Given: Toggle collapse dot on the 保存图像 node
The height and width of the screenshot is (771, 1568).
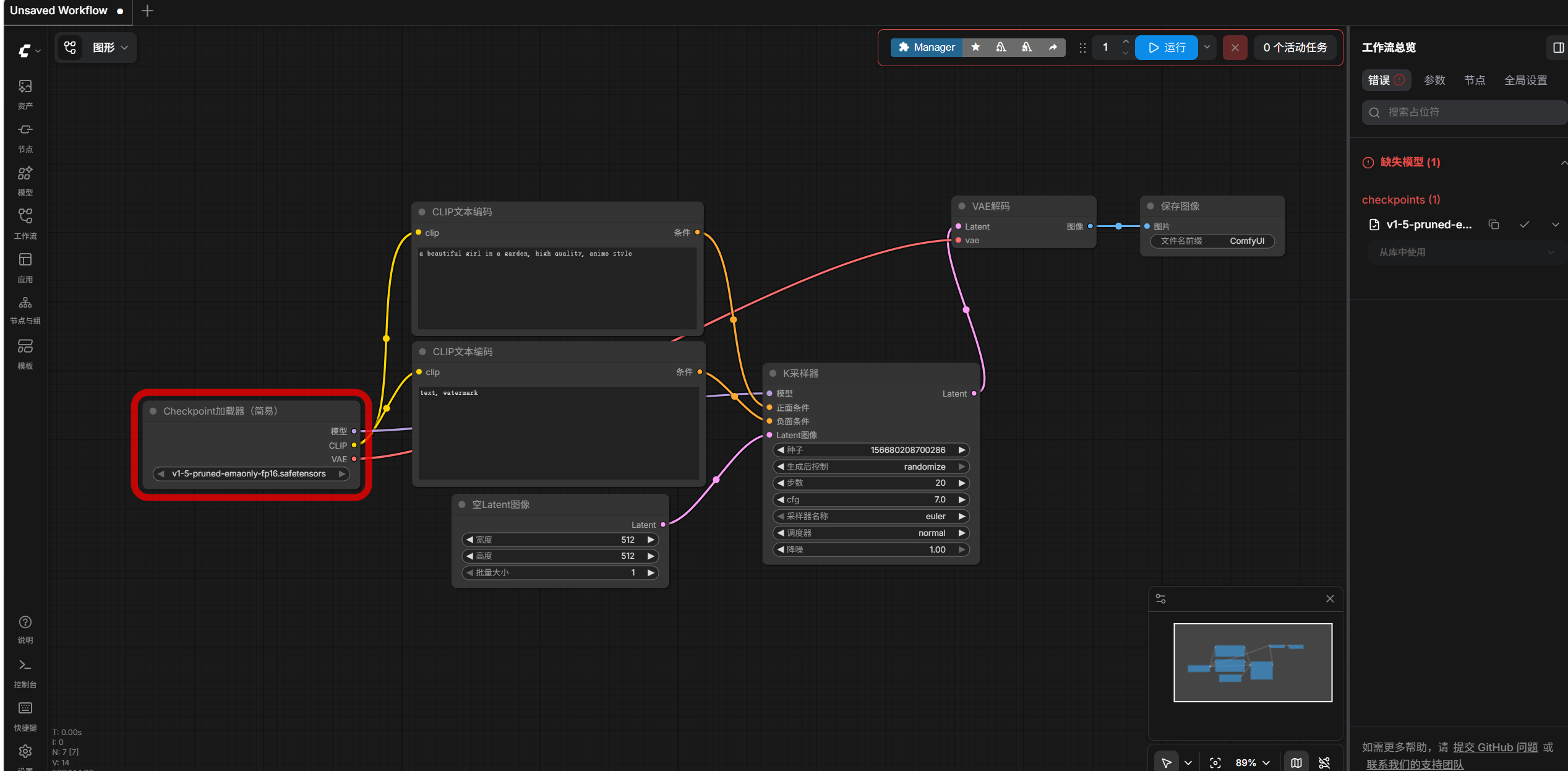Looking at the screenshot, I should [1150, 206].
